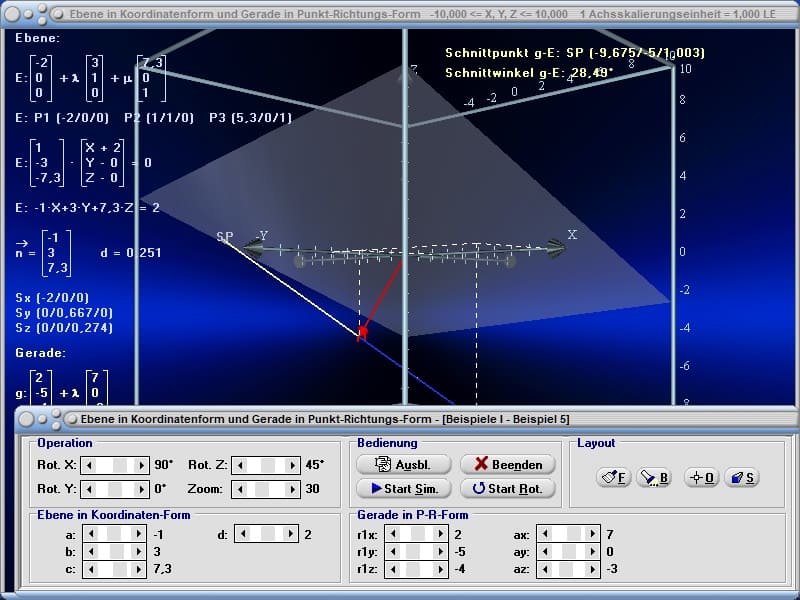800x600 pixels.
Task: Click the coefficient c scrollbar track
Action: pyautogui.click(x=115, y=569)
